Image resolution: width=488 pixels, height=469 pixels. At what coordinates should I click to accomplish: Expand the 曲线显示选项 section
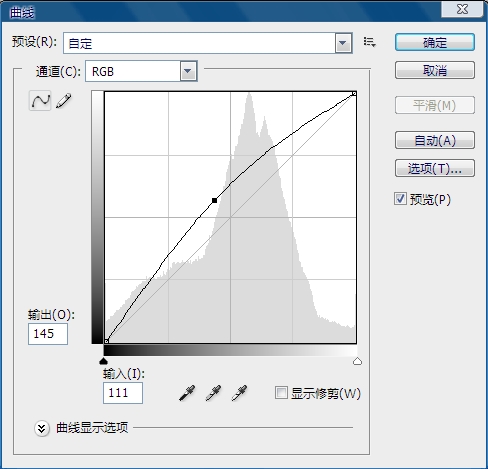click(x=42, y=428)
